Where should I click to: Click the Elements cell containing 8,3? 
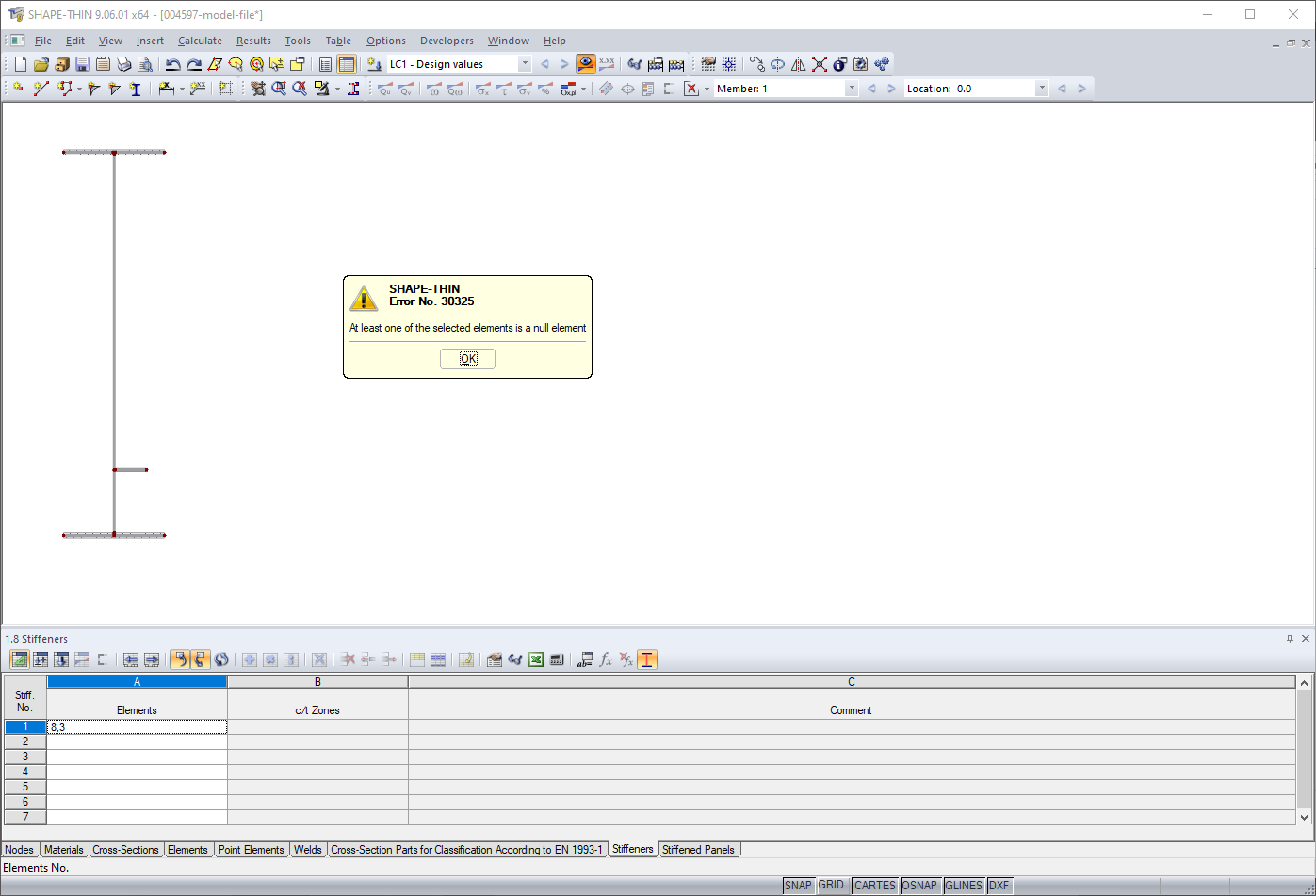click(x=137, y=726)
